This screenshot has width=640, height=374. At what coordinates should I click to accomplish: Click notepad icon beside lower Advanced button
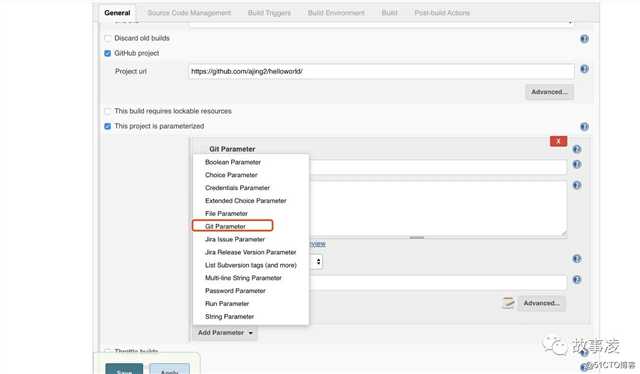[508, 303]
